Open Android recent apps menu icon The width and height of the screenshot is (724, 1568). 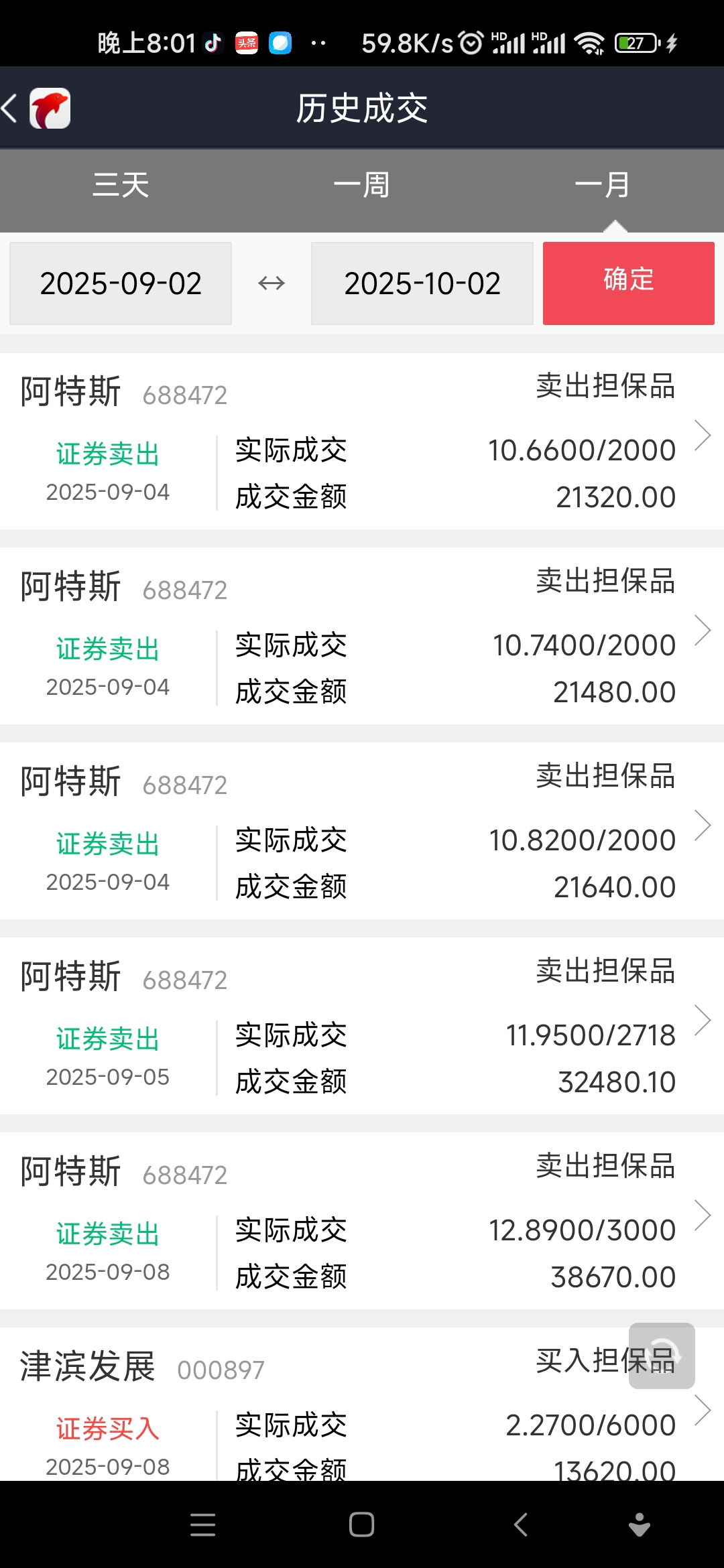pos(202,1524)
